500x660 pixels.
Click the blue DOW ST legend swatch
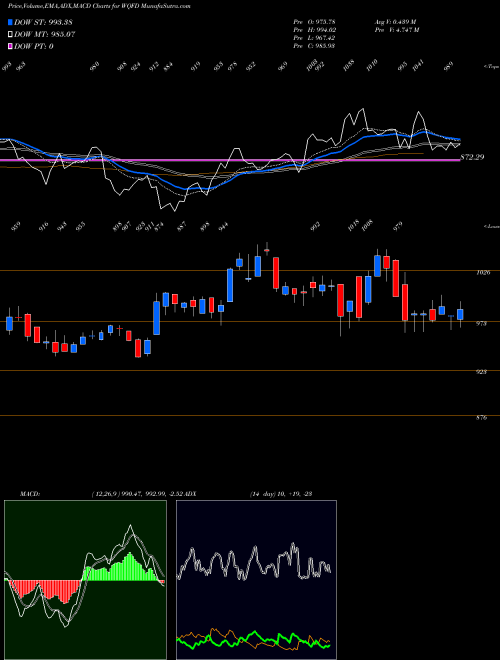[x=10, y=22]
